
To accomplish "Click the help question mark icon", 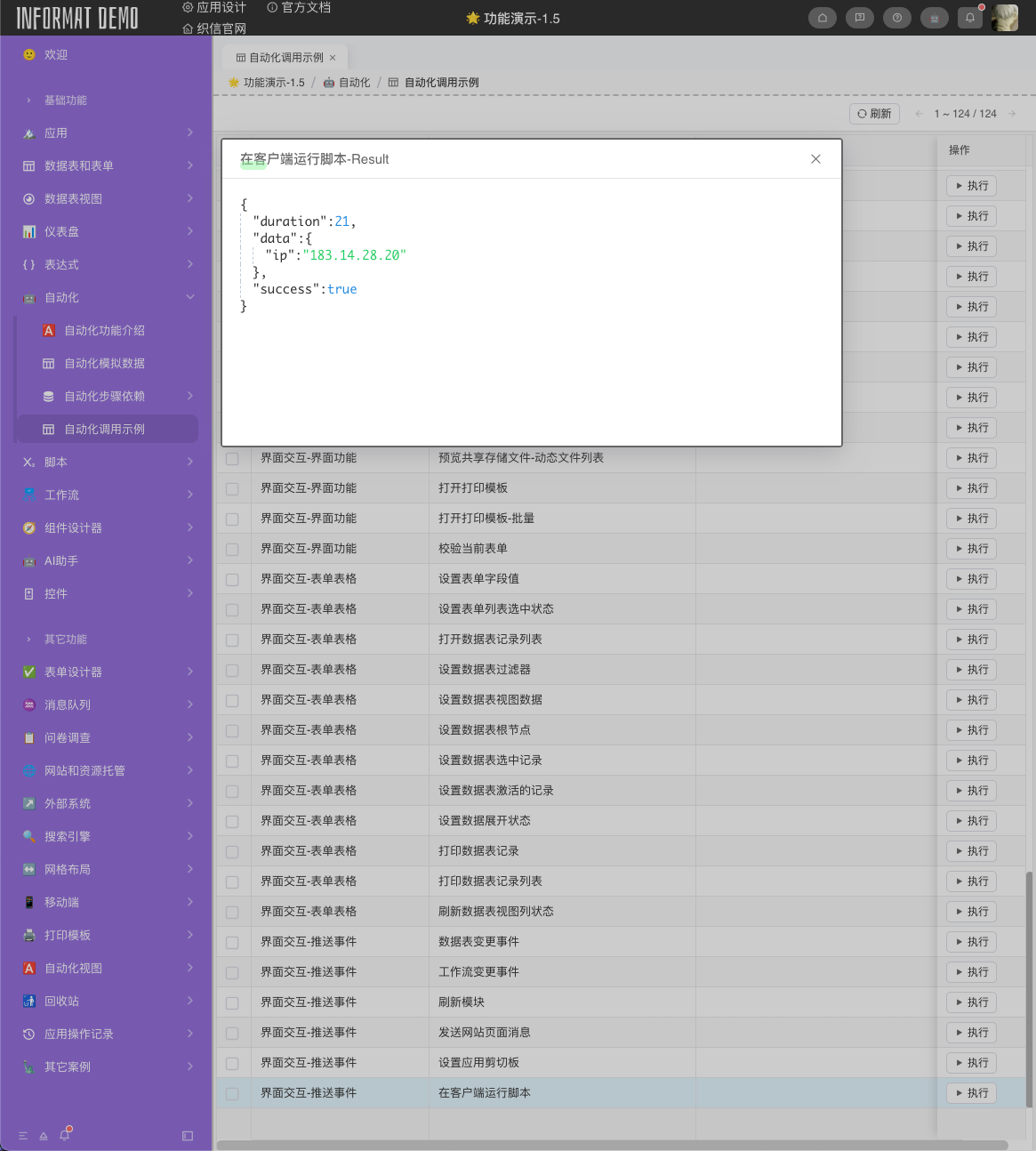I will (896, 18).
